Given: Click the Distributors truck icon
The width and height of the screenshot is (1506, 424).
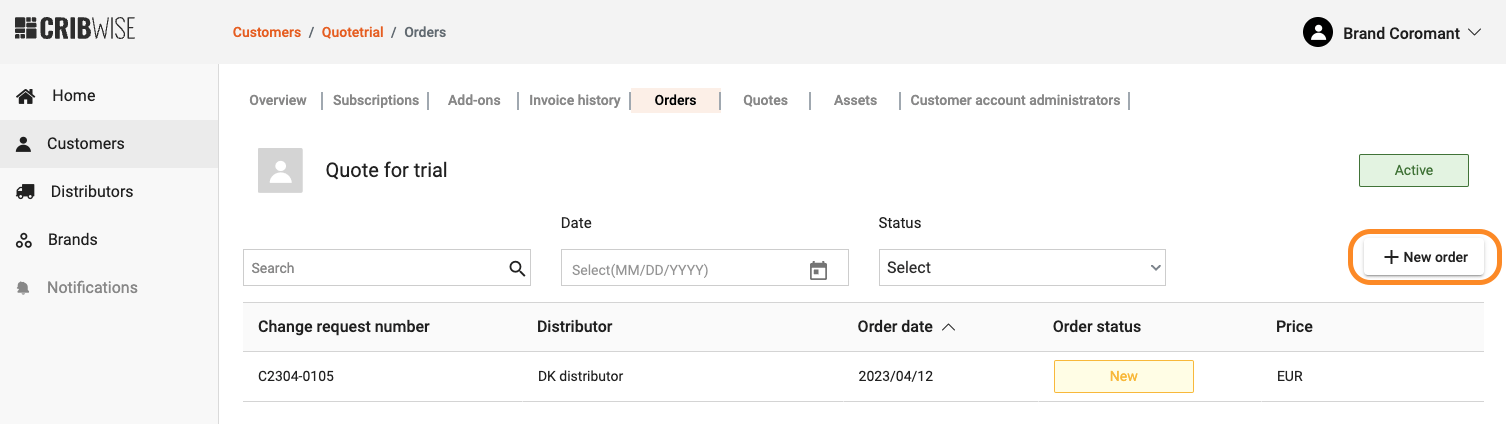Looking at the screenshot, I should click(x=26, y=192).
